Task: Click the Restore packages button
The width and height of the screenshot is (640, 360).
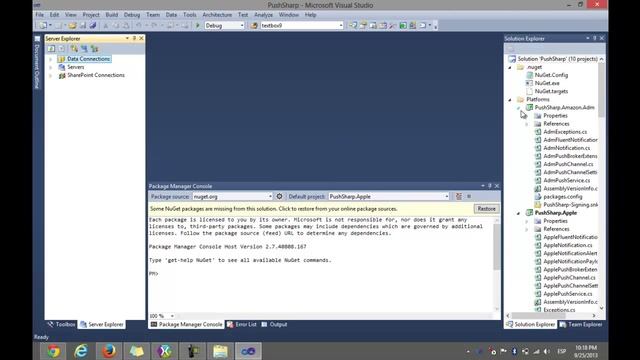Action: click(x=486, y=209)
